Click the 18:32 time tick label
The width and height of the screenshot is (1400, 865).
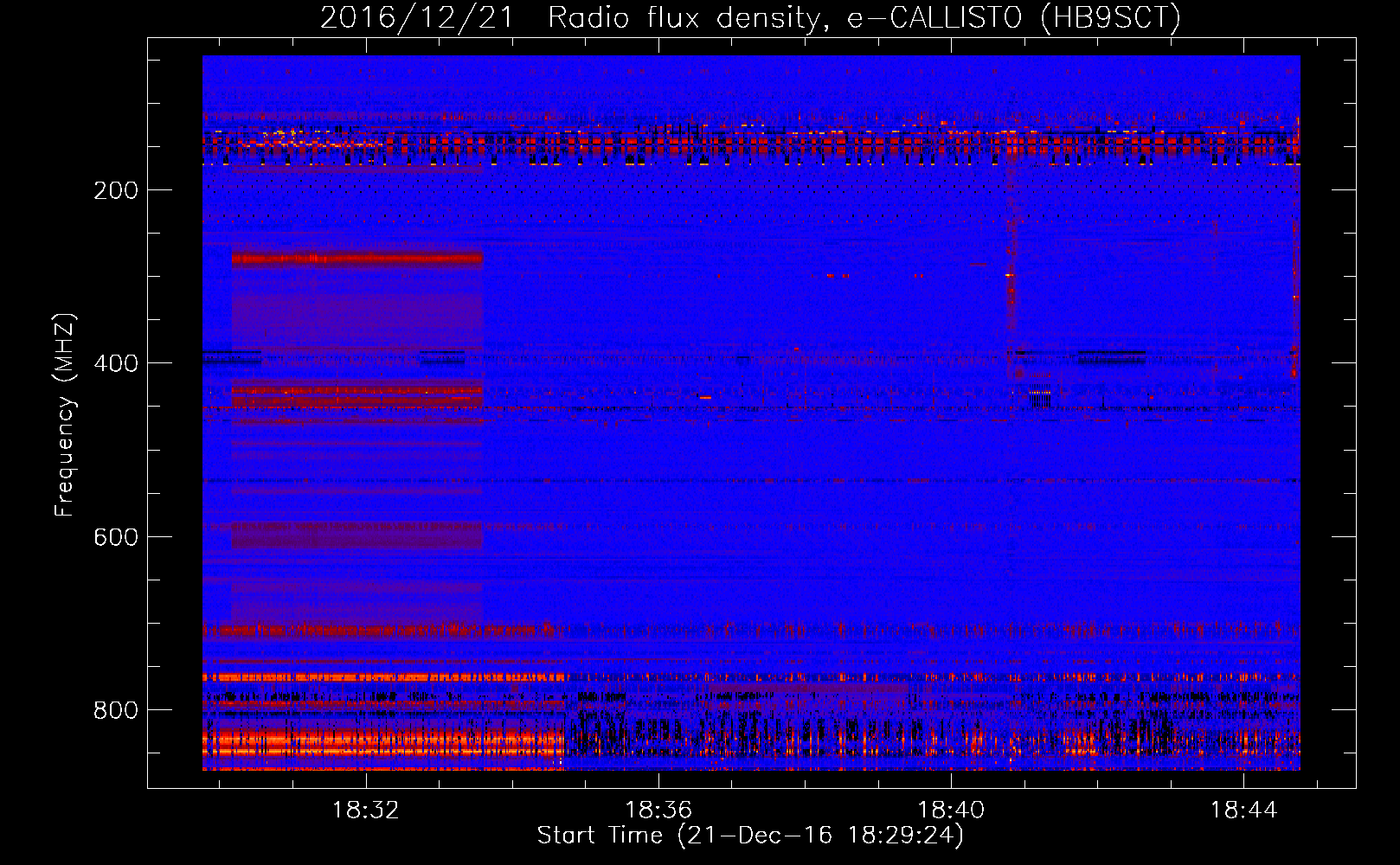[366, 811]
